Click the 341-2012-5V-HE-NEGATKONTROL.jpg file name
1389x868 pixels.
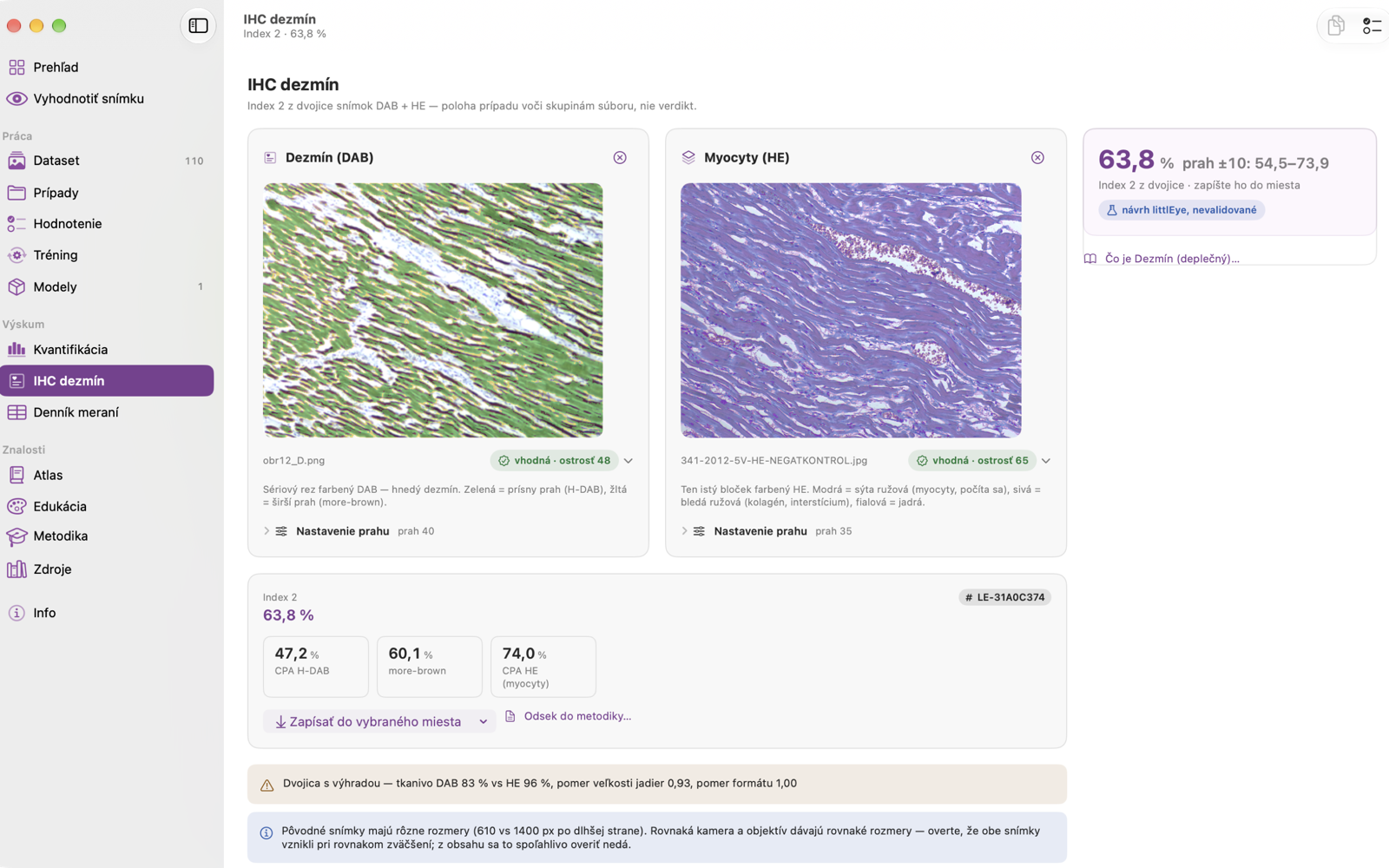tap(773, 461)
